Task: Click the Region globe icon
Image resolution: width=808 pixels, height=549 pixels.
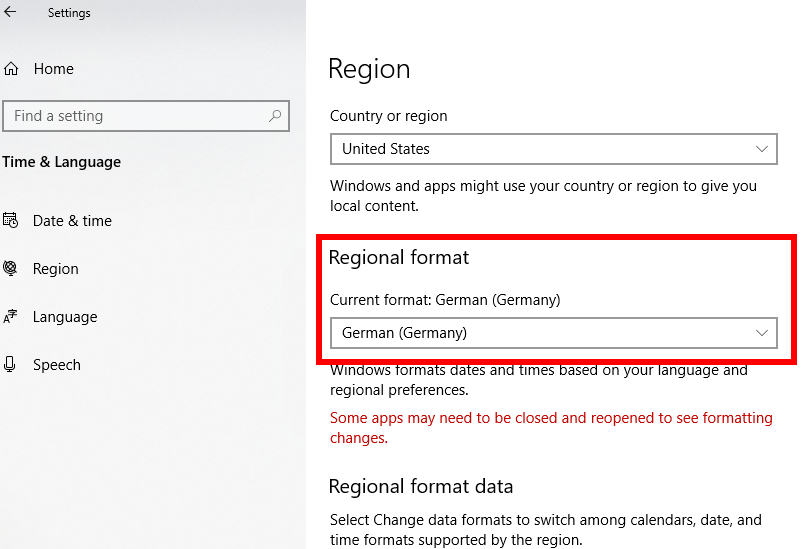Action: (x=10, y=268)
